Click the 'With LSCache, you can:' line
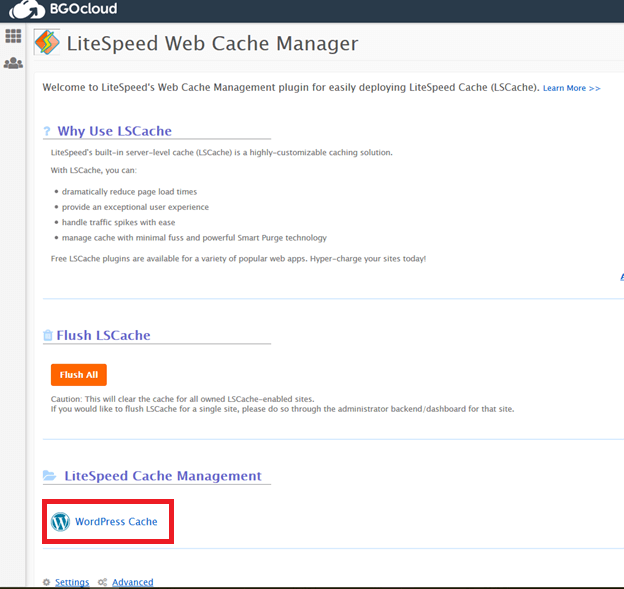The width and height of the screenshot is (624, 589). point(94,170)
